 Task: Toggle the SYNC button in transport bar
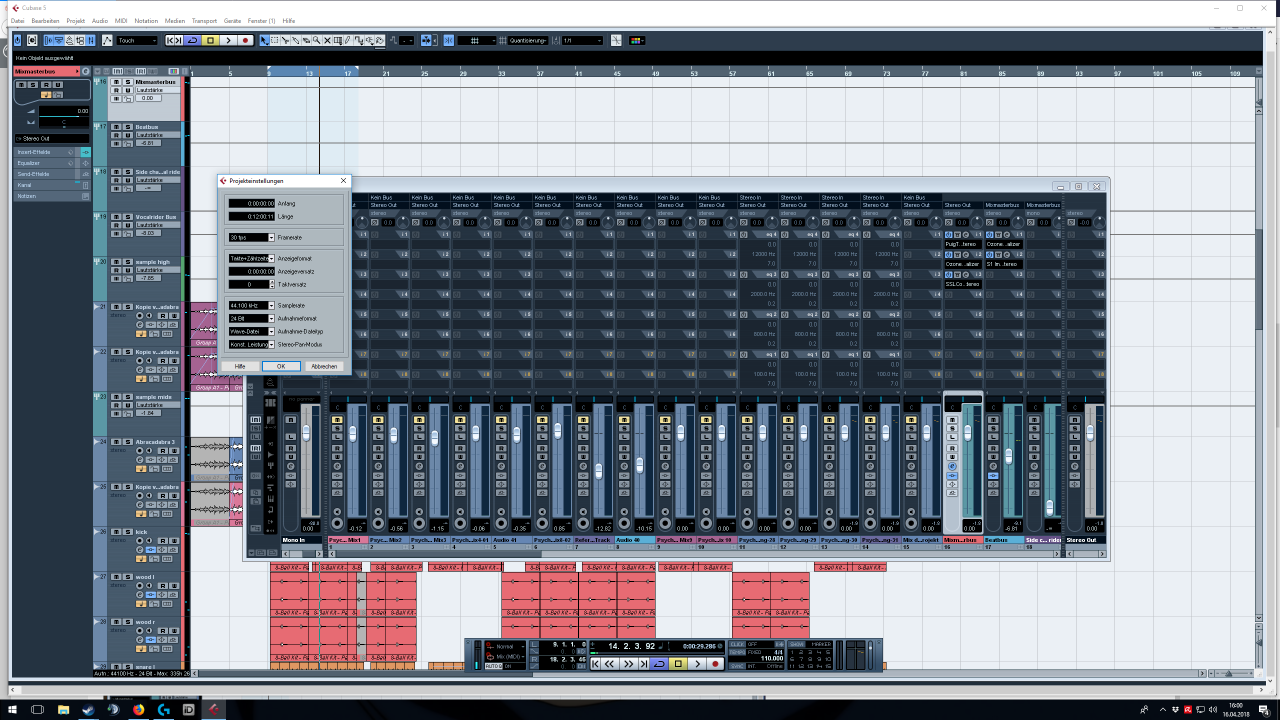tap(737, 666)
